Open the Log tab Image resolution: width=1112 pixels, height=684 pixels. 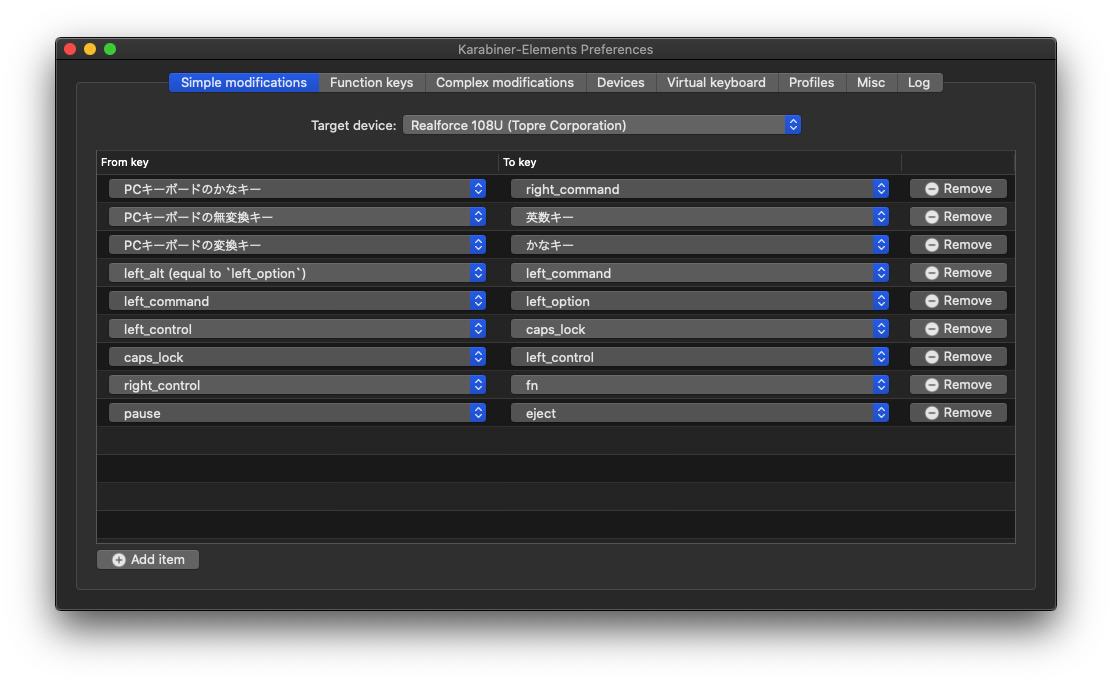coord(919,82)
